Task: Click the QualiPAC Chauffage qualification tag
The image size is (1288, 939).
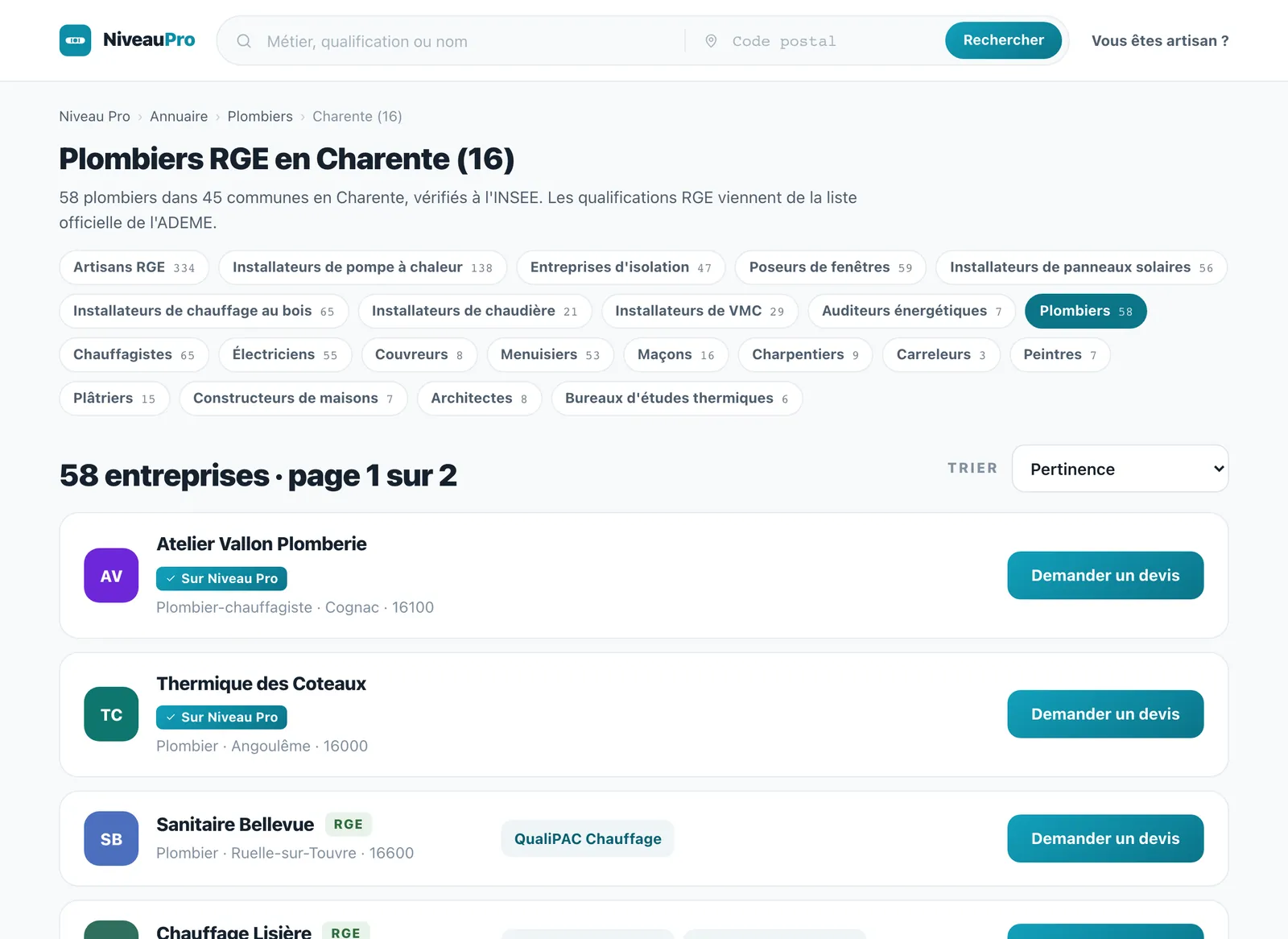Action: [x=588, y=838]
